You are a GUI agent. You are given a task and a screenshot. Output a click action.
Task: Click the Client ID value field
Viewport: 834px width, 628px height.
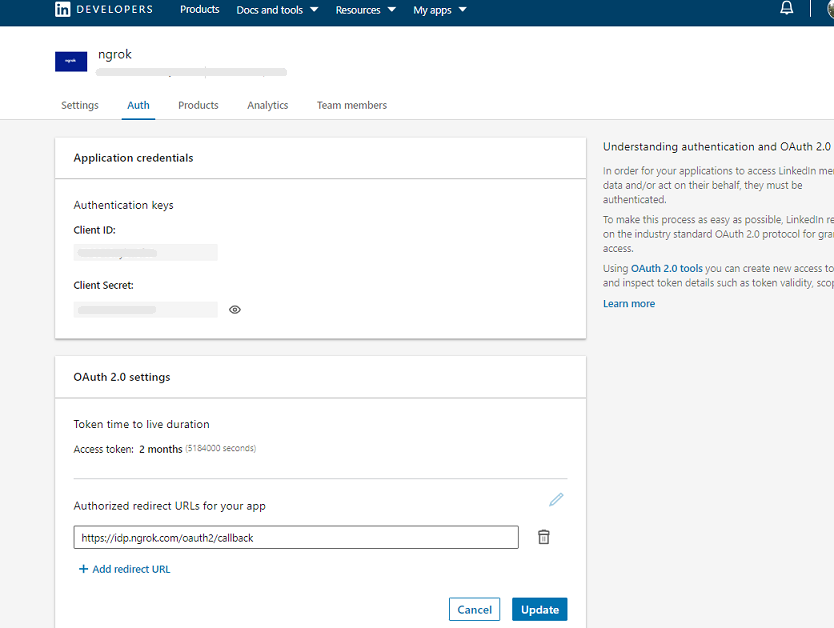coord(145,253)
